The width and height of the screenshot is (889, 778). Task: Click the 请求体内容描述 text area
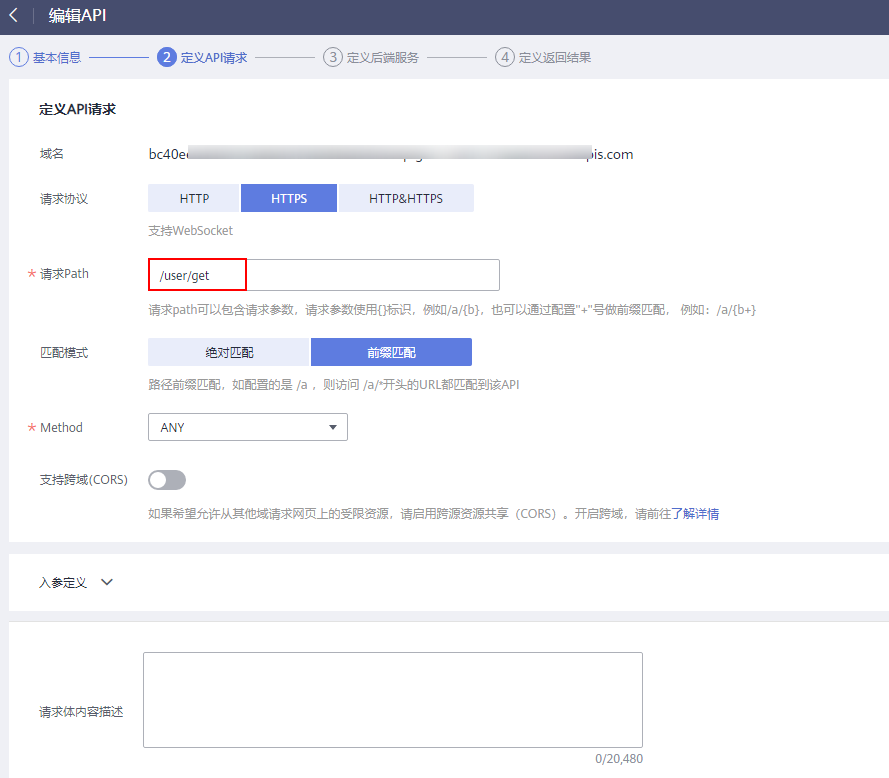pyautogui.click(x=392, y=700)
